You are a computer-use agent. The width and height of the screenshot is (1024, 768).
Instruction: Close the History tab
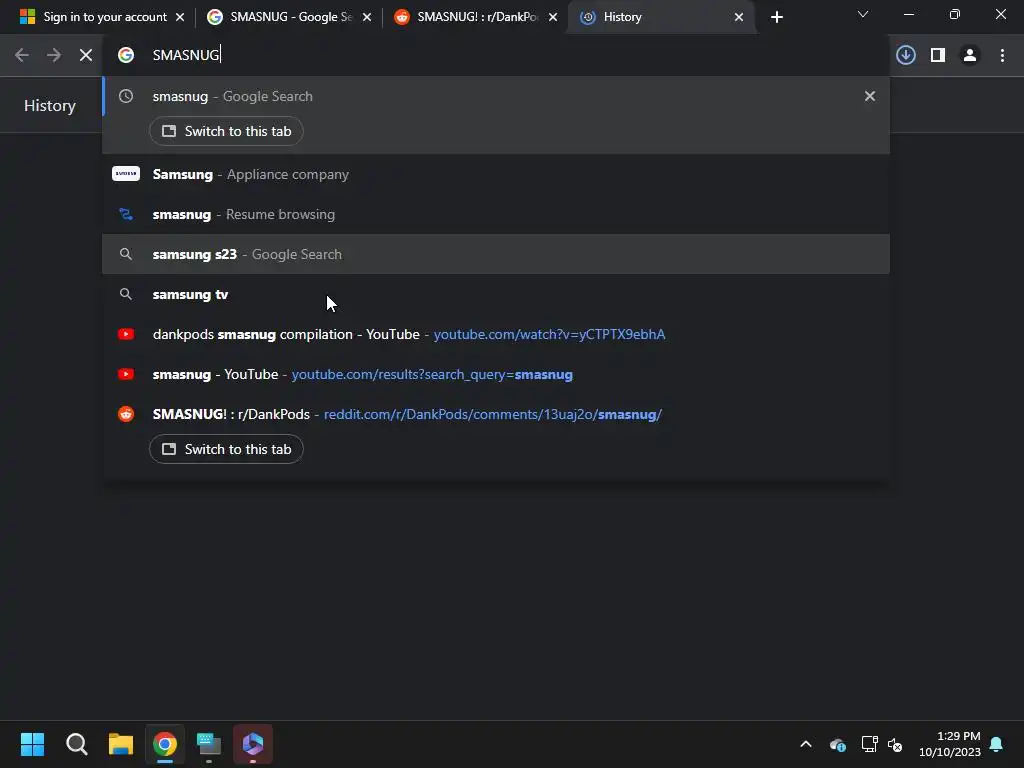pos(739,17)
